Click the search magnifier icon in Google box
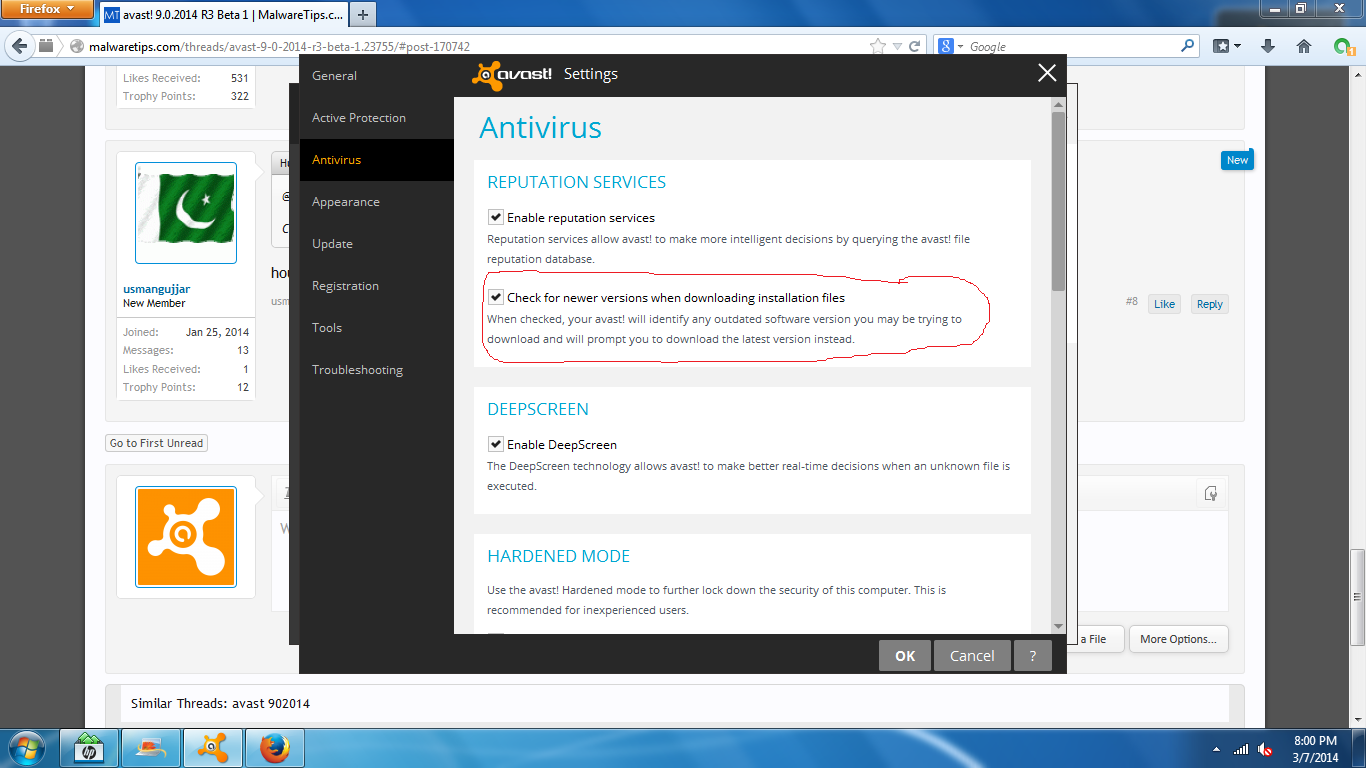Image resolution: width=1366 pixels, height=768 pixels. pyautogui.click(x=1188, y=46)
